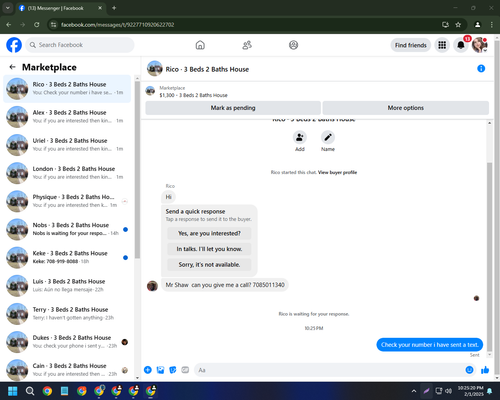
Task: Open Chrome menu three dots
Action: pos(492,25)
